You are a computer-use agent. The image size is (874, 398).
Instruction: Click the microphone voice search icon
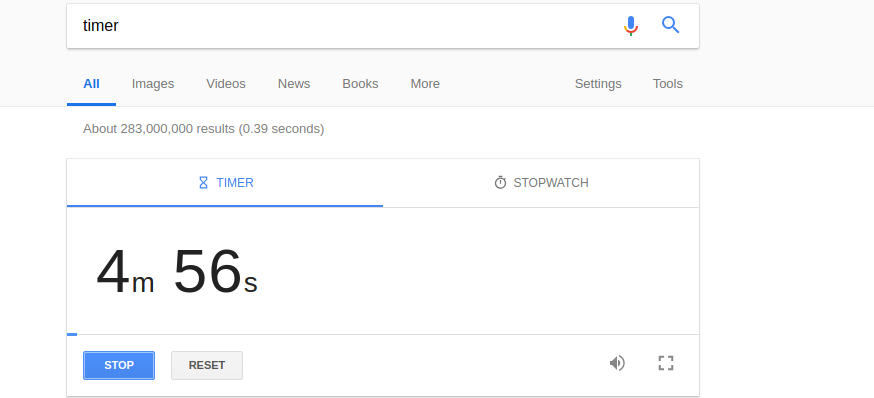(x=630, y=26)
